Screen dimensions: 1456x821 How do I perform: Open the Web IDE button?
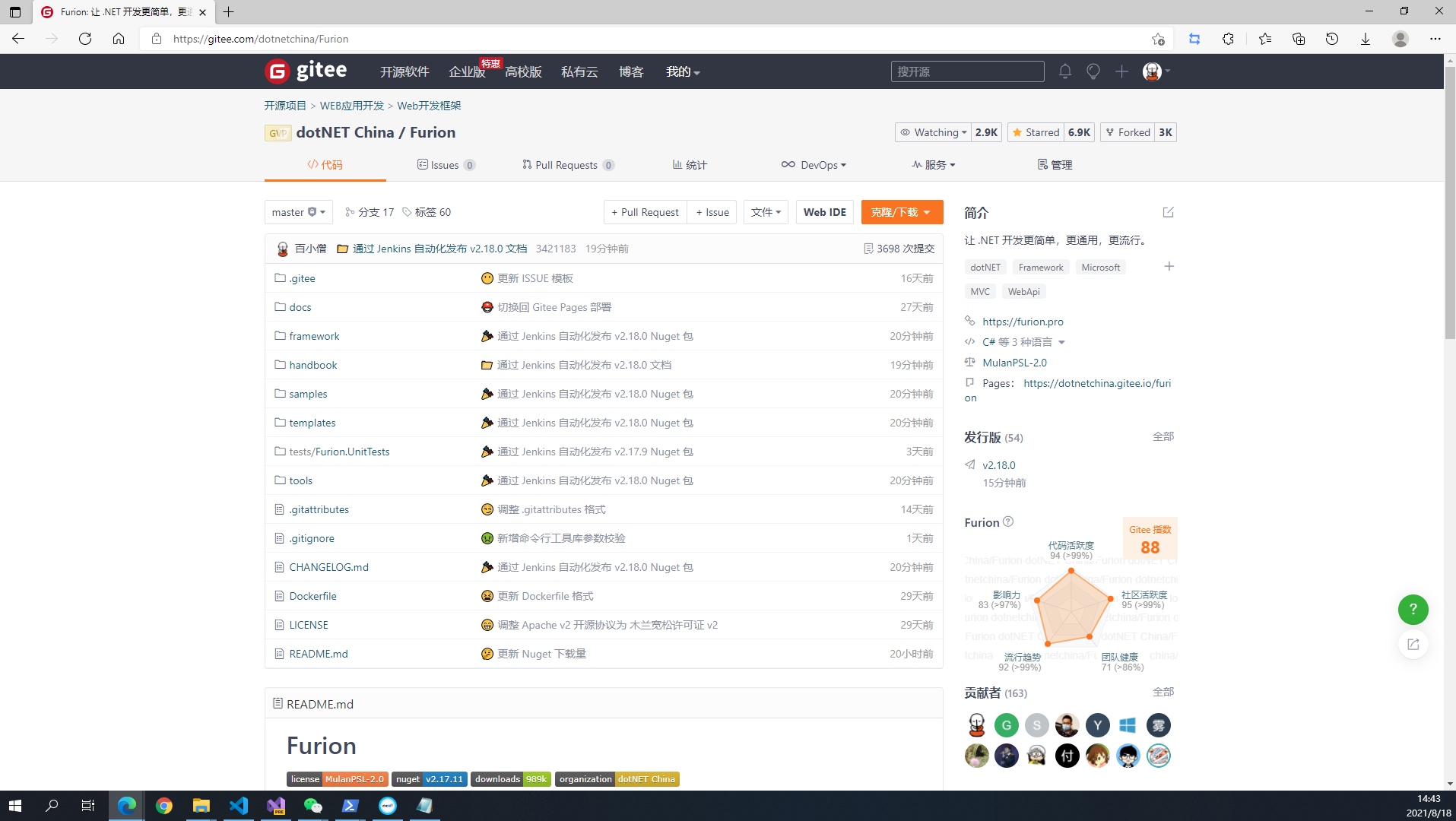[x=825, y=212]
